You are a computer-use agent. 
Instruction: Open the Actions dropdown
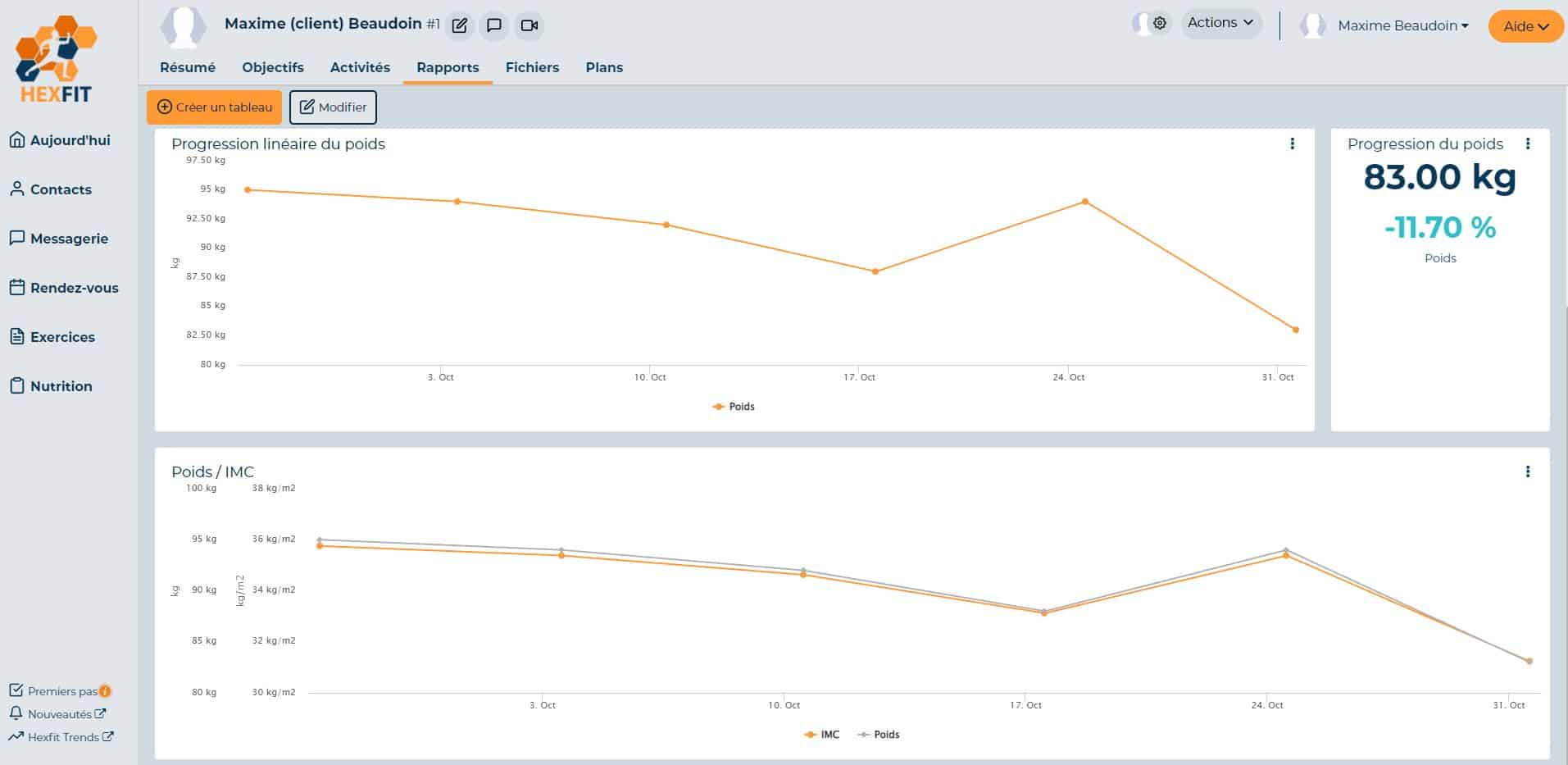[1220, 23]
